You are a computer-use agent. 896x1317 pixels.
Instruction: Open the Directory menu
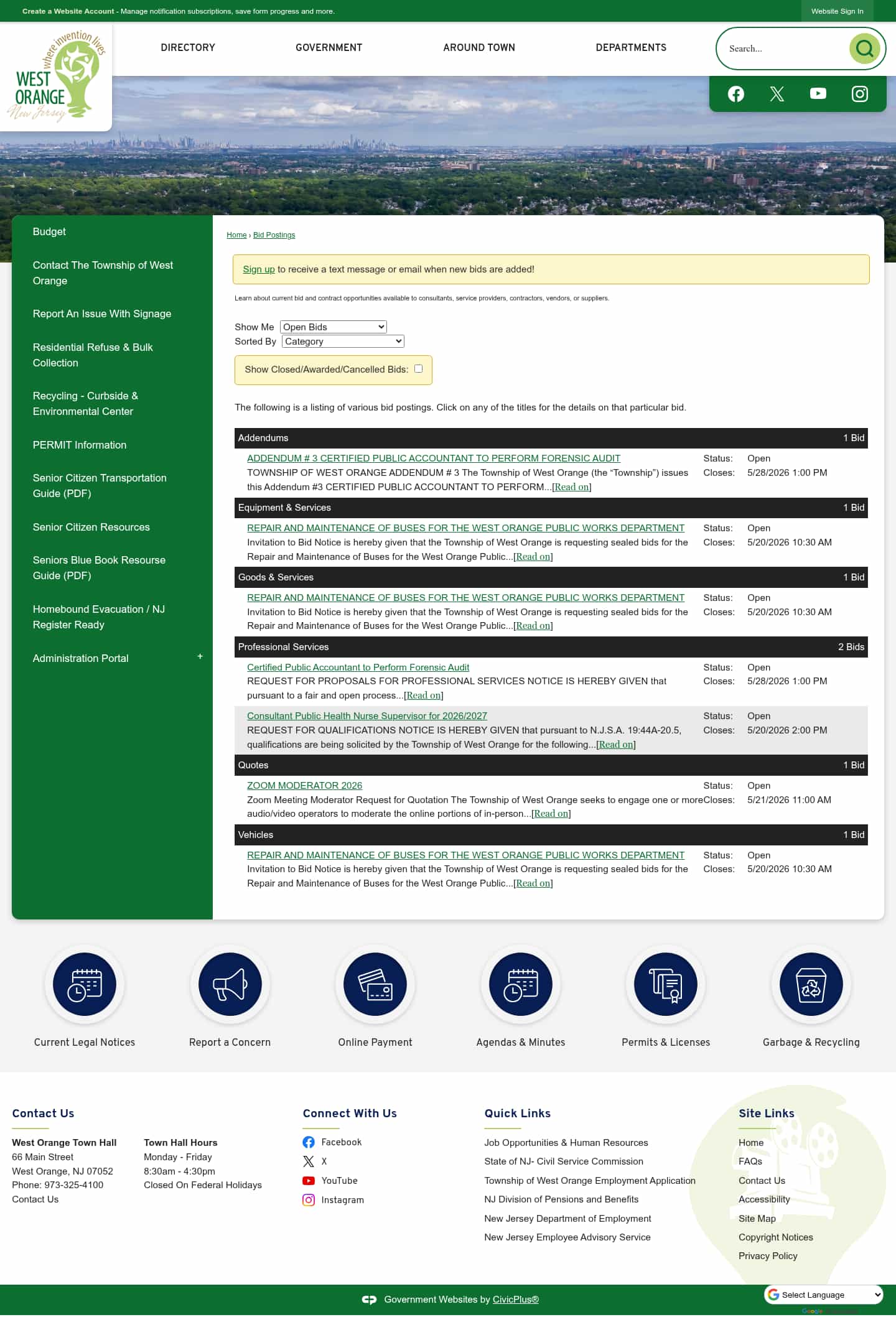point(188,48)
